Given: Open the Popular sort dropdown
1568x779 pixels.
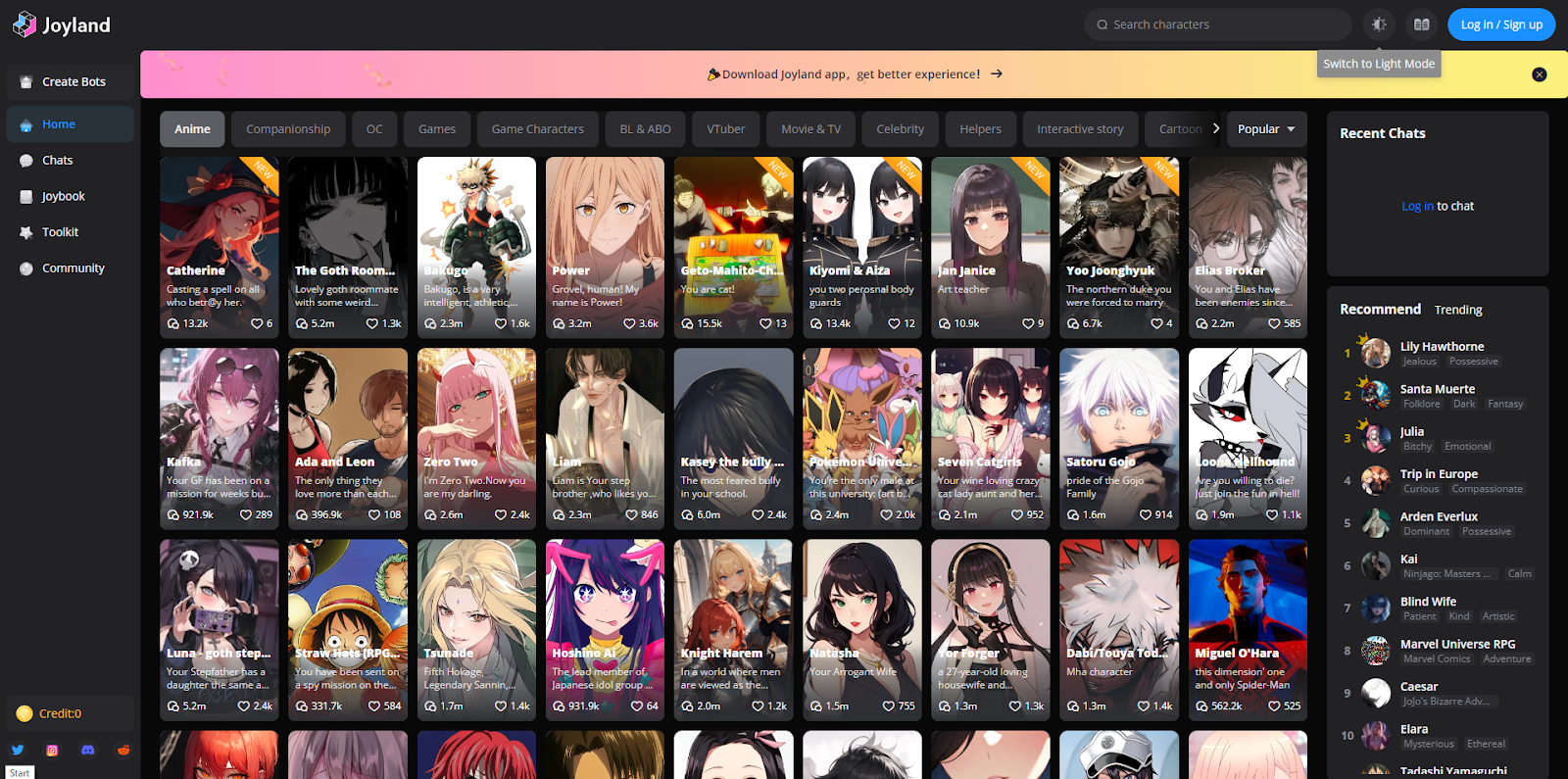Looking at the screenshot, I should 1266,129.
